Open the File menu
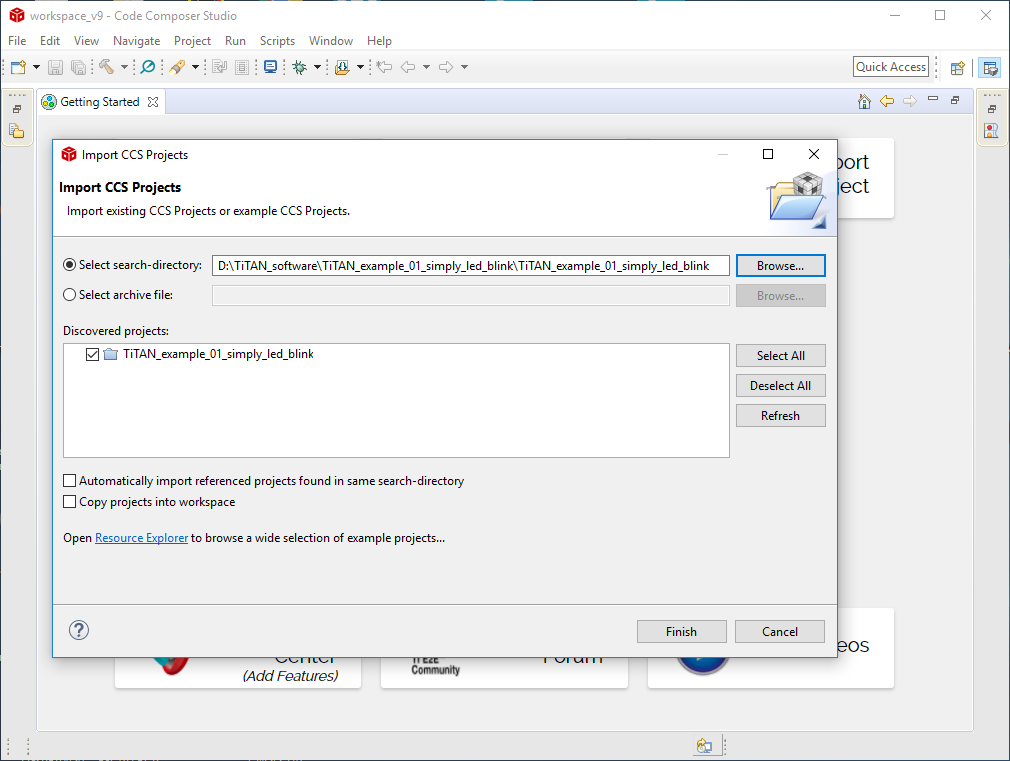The width and height of the screenshot is (1010, 761). (17, 41)
